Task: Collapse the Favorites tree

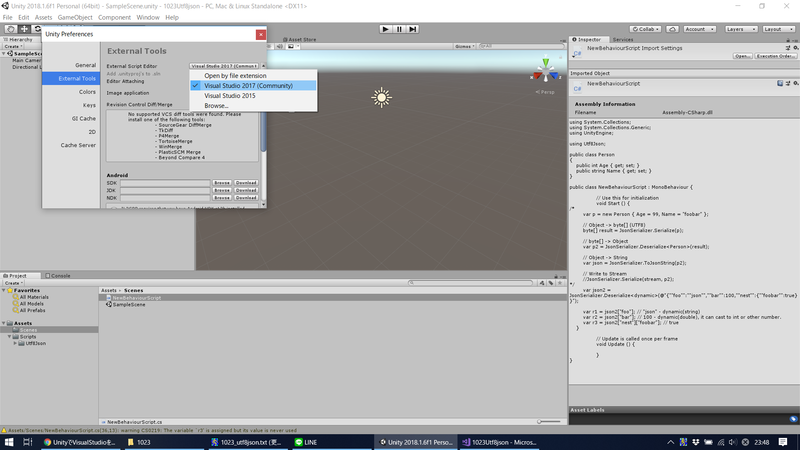Action: click(x=4, y=290)
